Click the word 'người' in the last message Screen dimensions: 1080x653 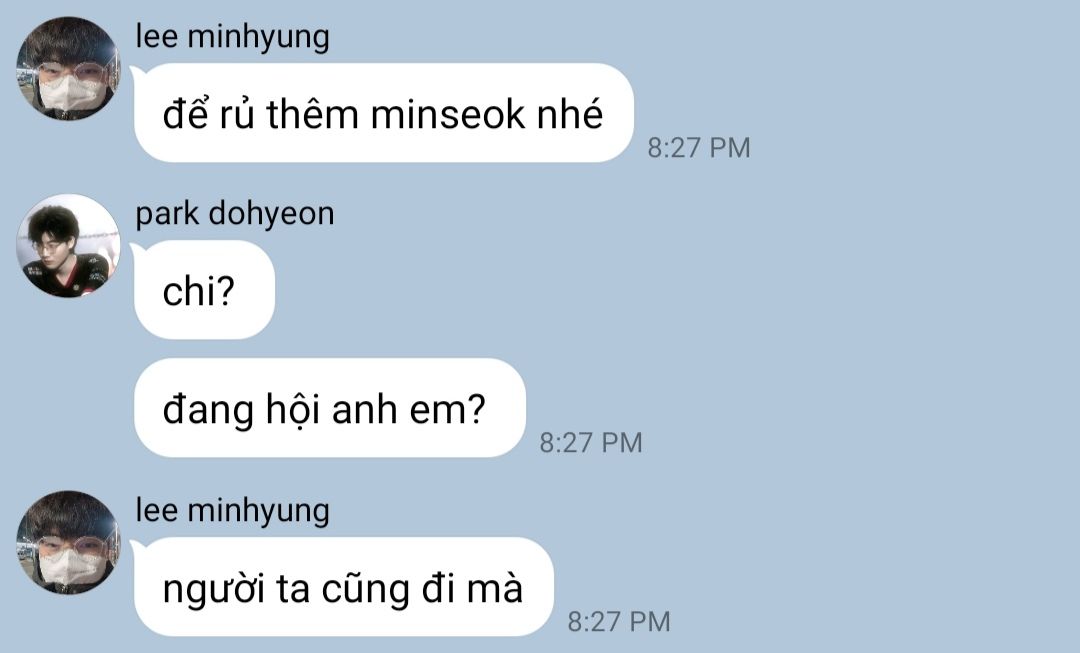[x=214, y=590]
